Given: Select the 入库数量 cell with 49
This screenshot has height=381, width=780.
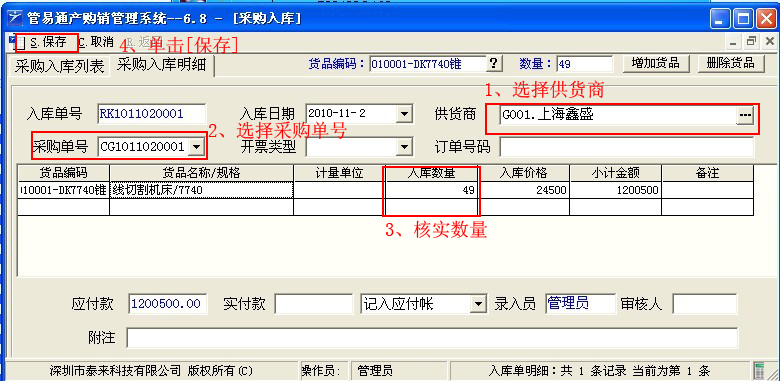Looking at the screenshot, I should 431,190.
